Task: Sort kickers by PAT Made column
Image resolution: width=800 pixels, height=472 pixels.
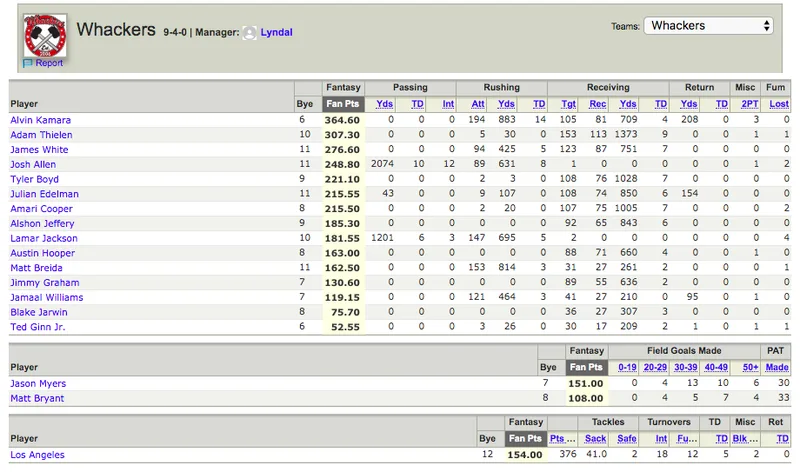Action: (777, 367)
